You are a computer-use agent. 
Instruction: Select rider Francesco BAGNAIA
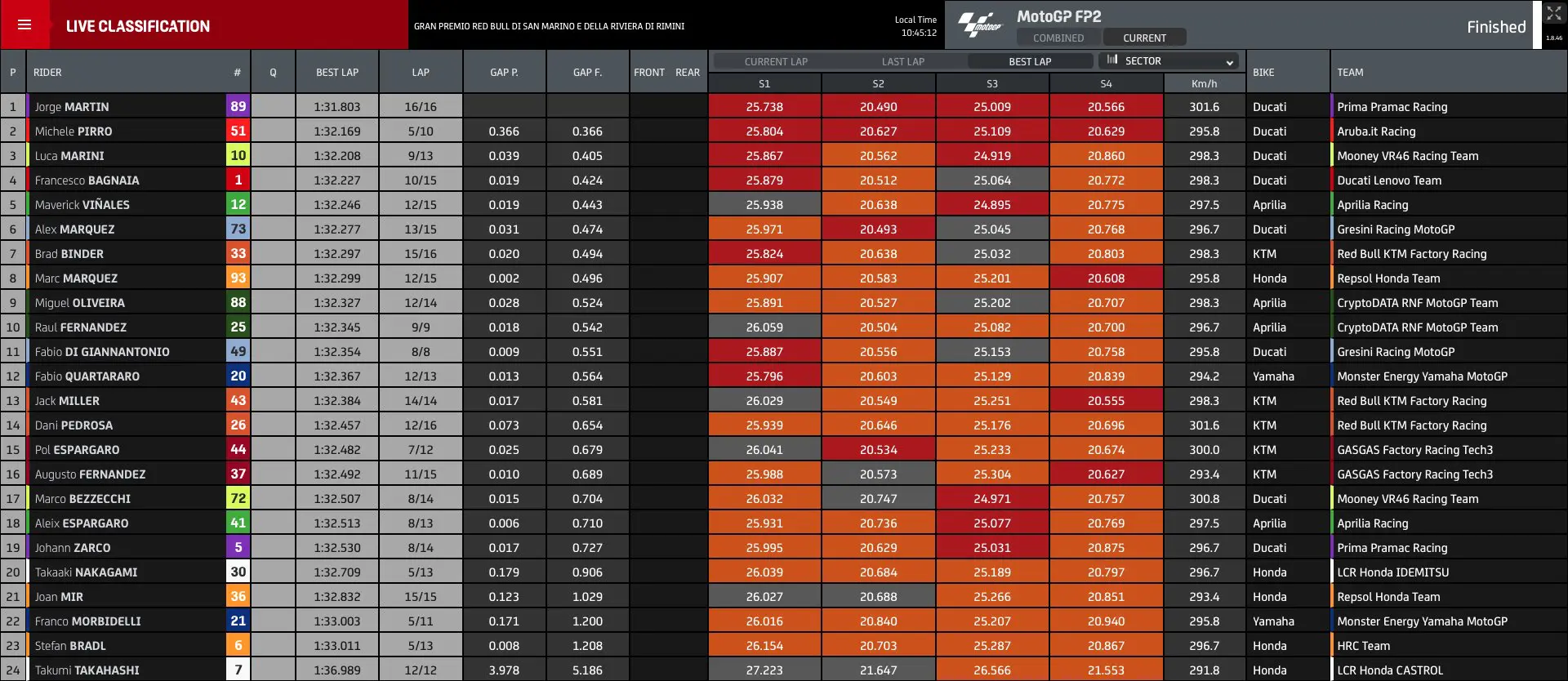tap(87, 180)
